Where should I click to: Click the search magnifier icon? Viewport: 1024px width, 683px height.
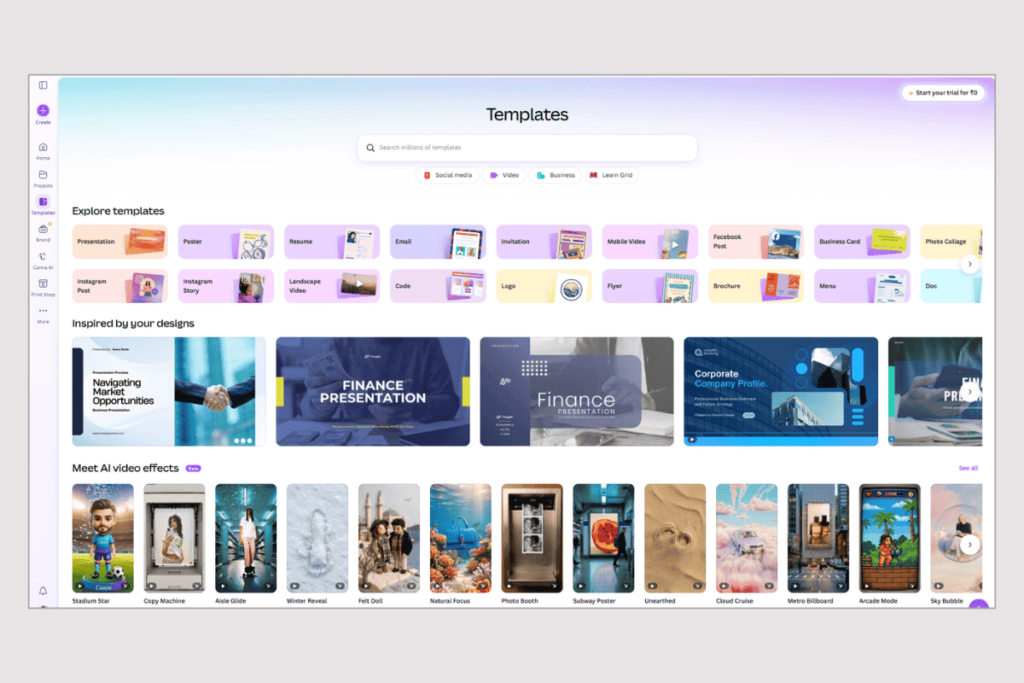pyautogui.click(x=370, y=148)
